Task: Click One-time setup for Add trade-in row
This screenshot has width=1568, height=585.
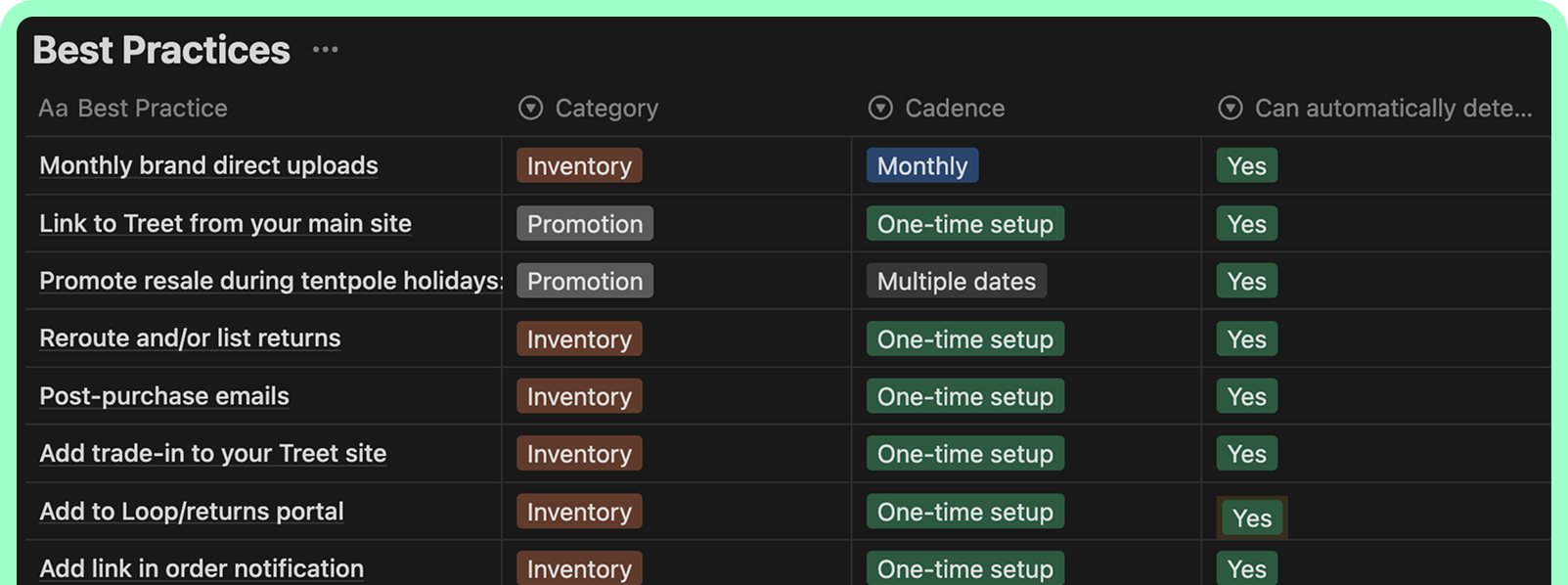Action: pyautogui.click(x=965, y=453)
